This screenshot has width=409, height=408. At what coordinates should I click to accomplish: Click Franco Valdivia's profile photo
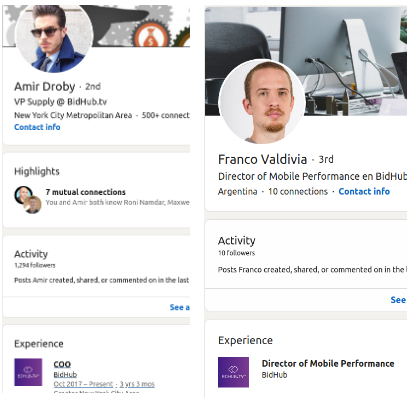[x=262, y=101]
